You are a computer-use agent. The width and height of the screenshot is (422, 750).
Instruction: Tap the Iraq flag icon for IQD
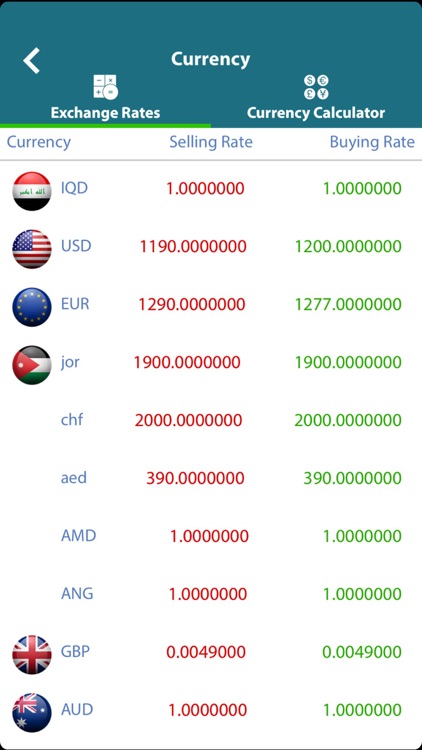pos(32,191)
